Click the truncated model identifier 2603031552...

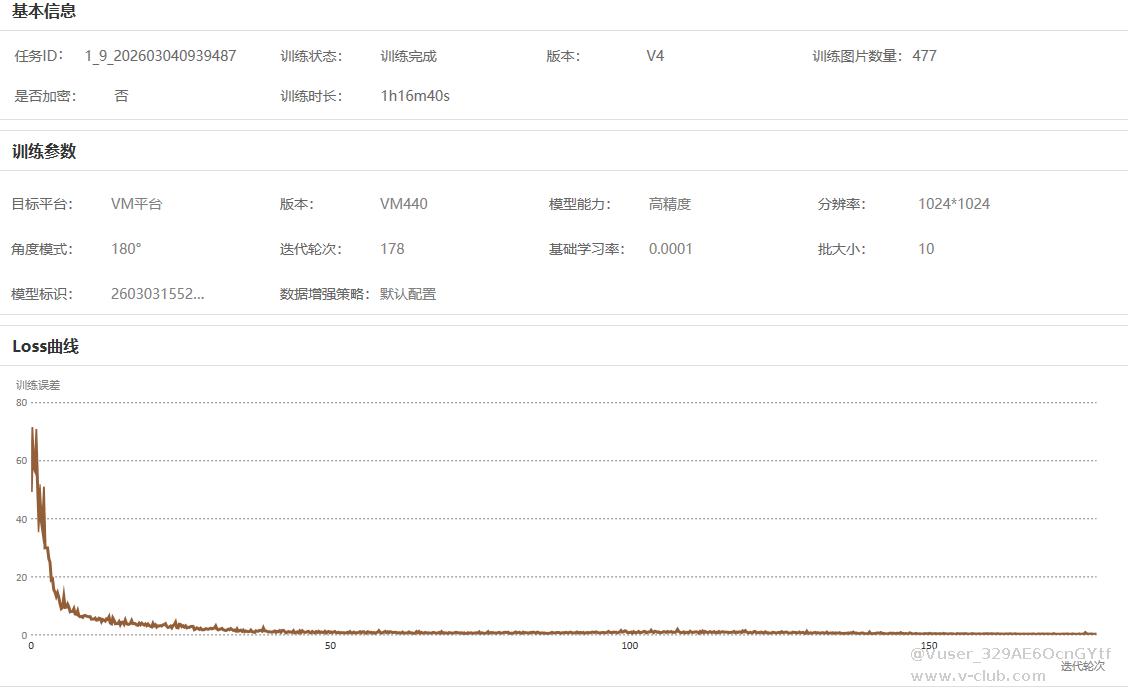coord(157,294)
